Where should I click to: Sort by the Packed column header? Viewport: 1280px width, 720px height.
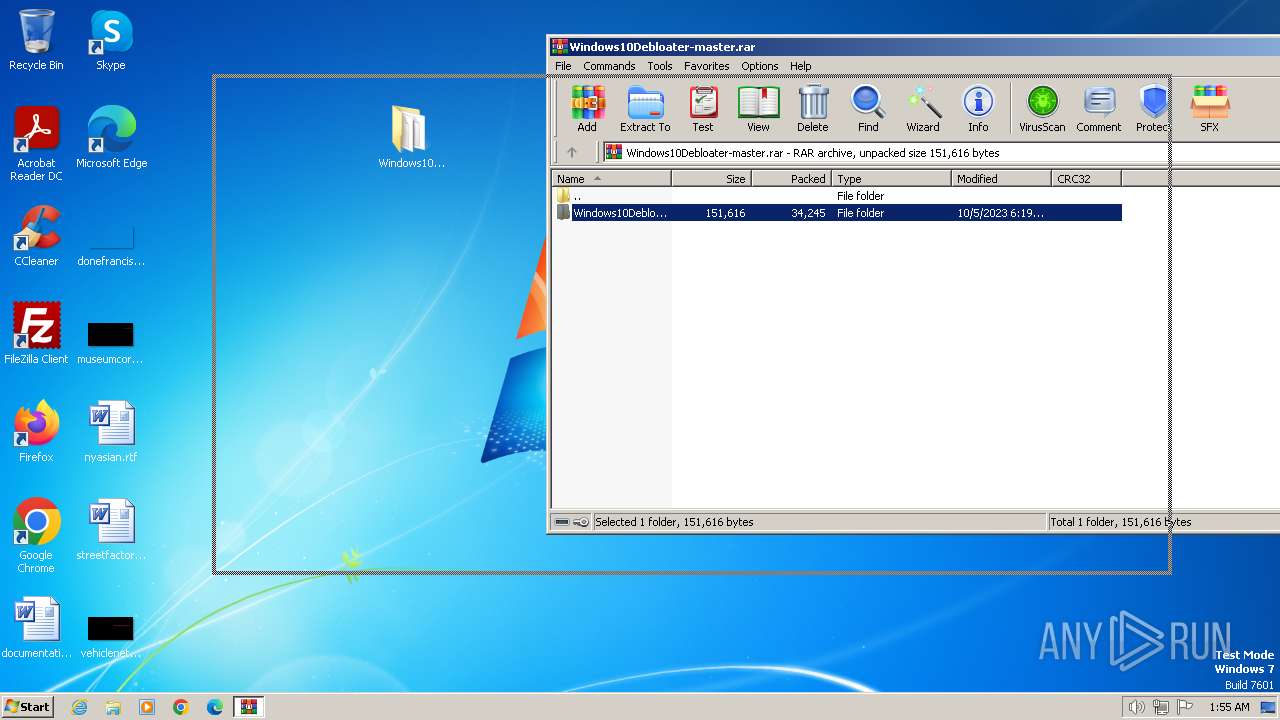click(x=792, y=179)
